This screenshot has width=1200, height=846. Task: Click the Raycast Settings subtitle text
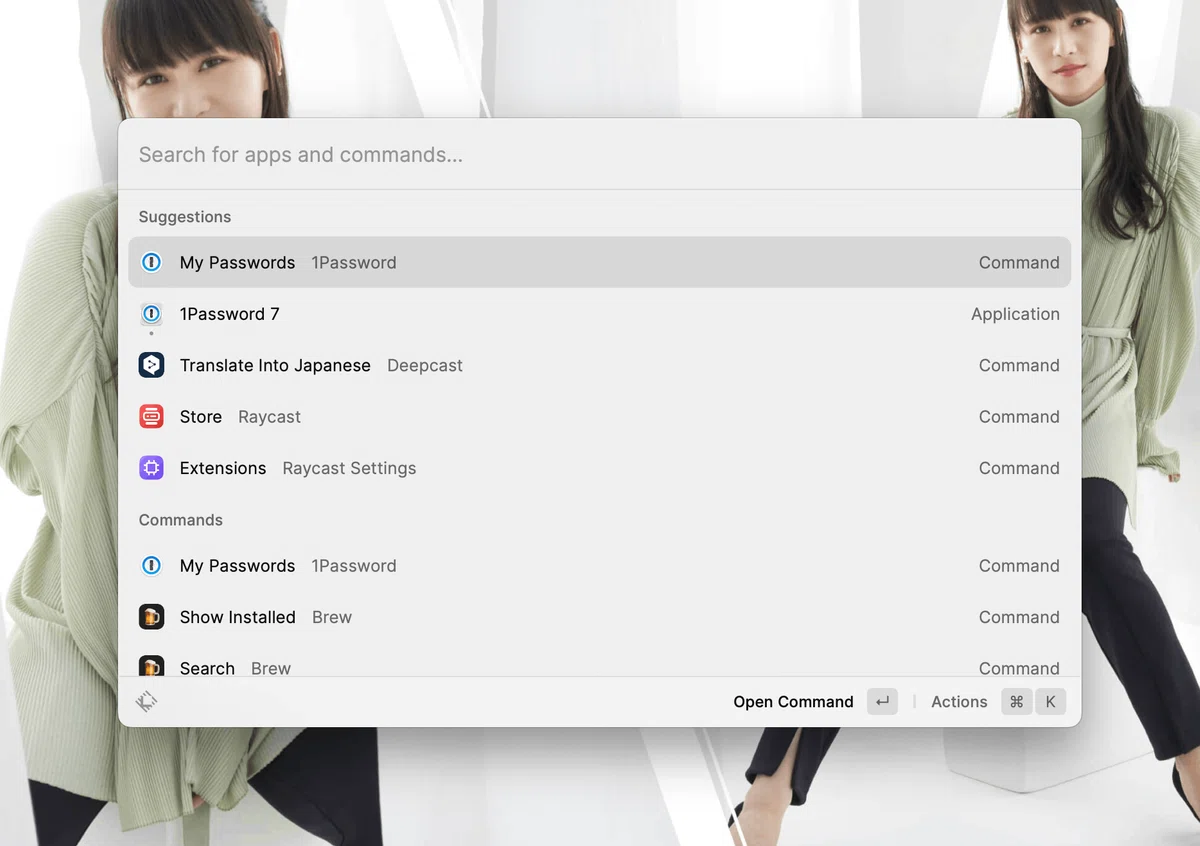pos(349,468)
